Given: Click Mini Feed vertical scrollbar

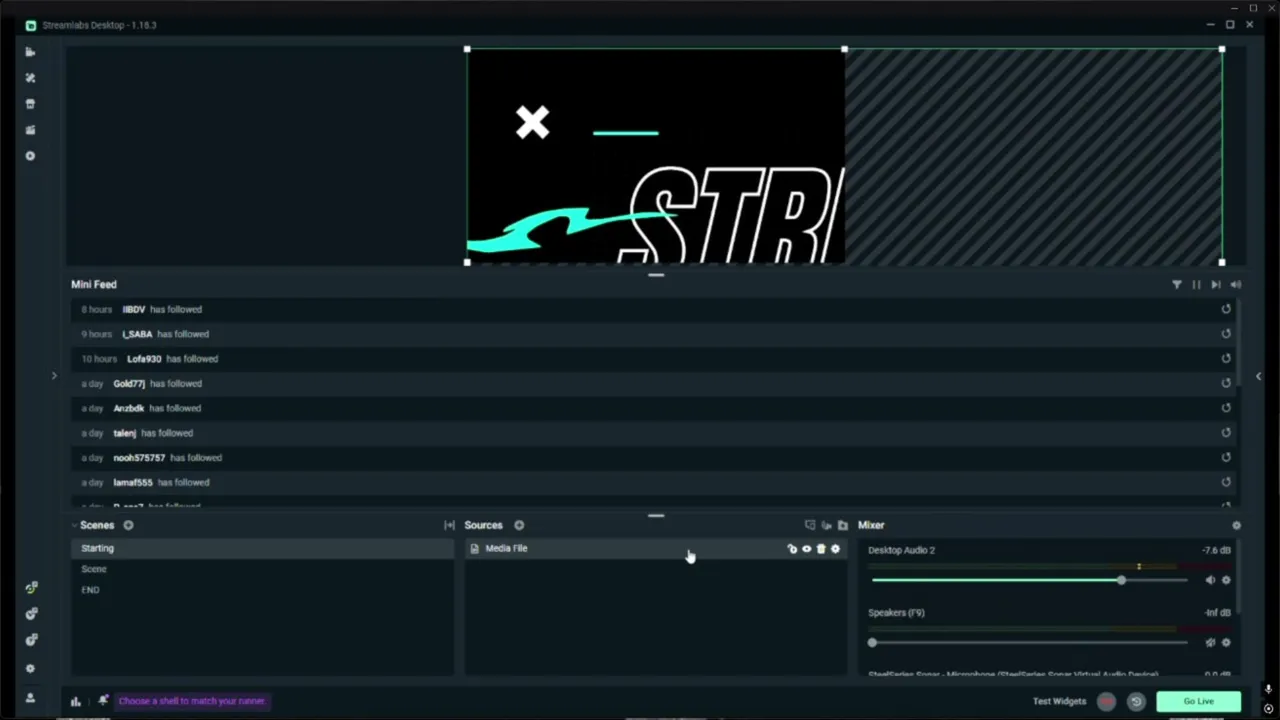Looking at the screenshot, I should [x=1239, y=340].
